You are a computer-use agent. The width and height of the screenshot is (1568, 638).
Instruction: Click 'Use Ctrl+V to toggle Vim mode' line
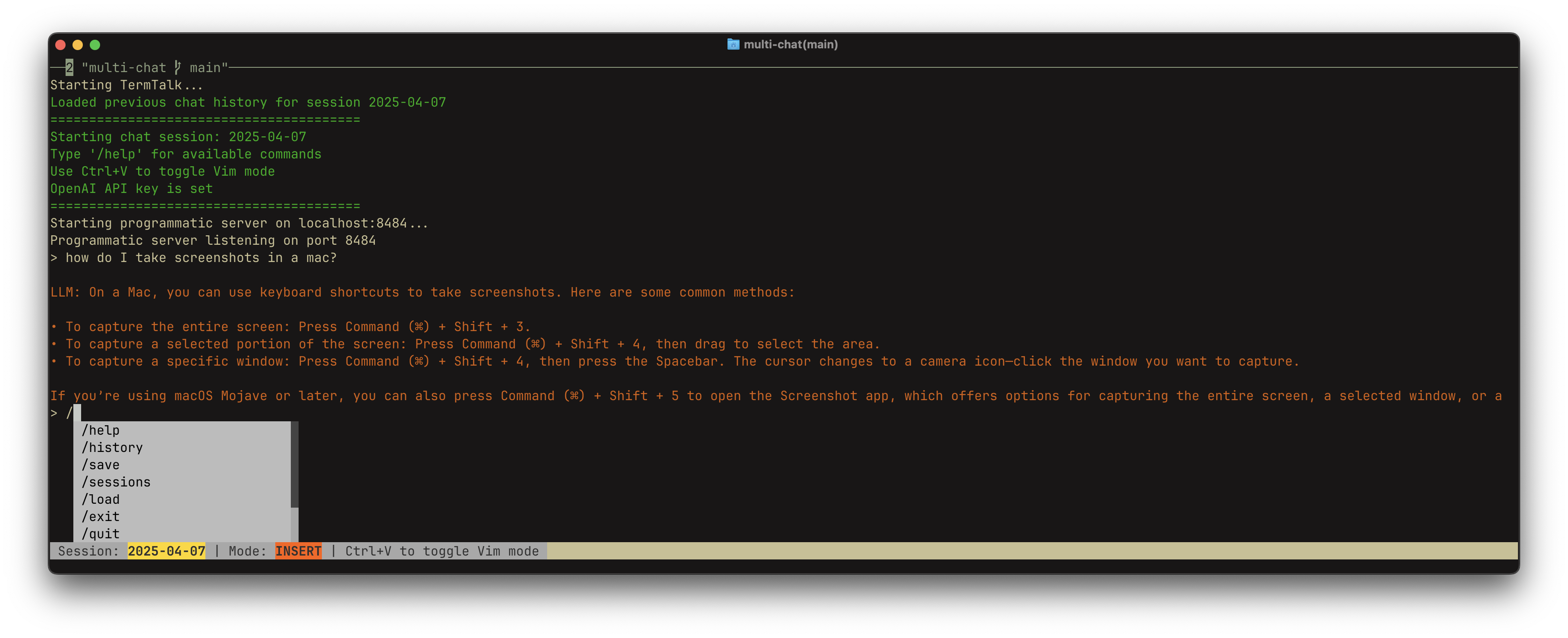coord(163,171)
